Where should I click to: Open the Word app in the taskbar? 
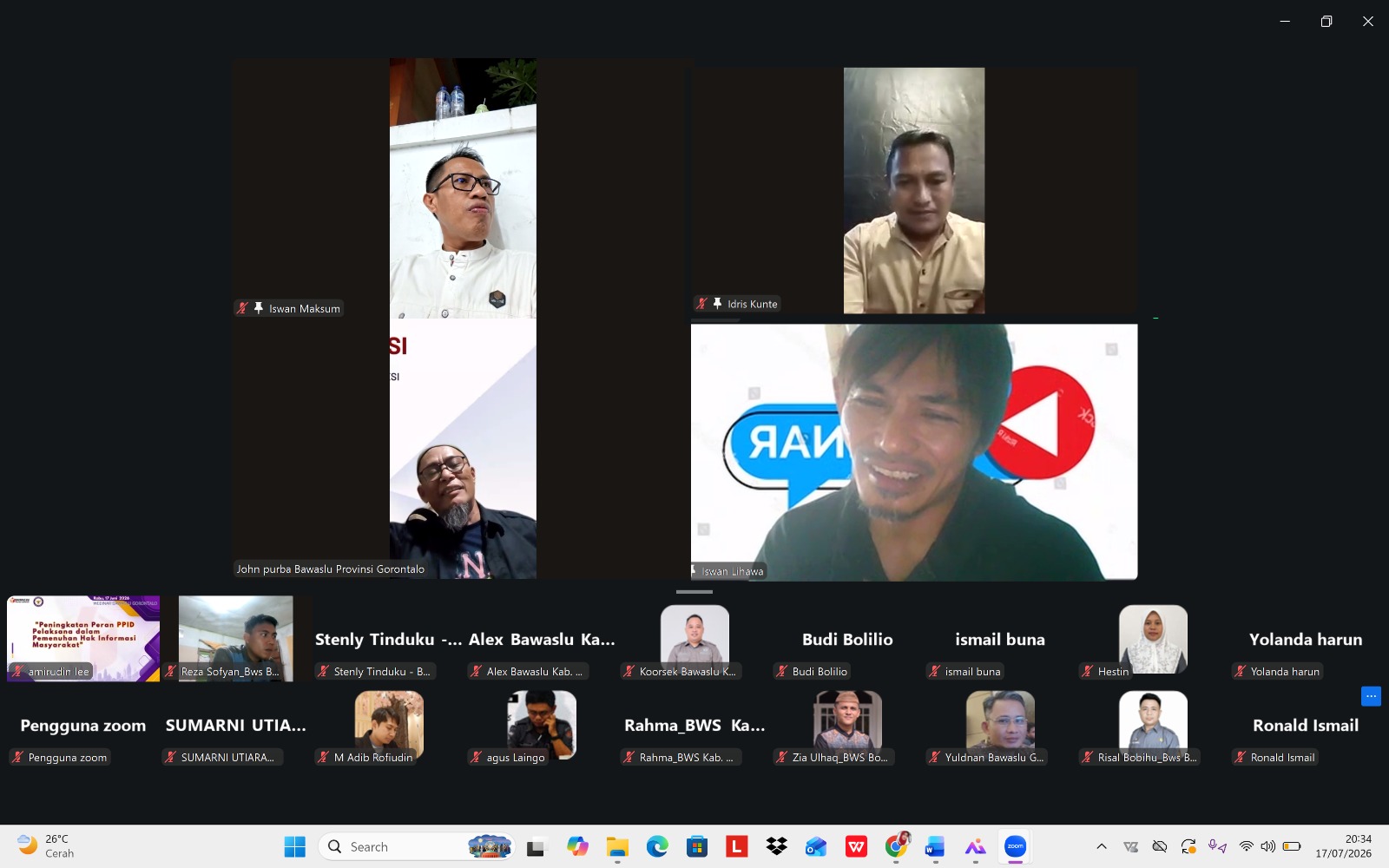[x=935, y=846]
